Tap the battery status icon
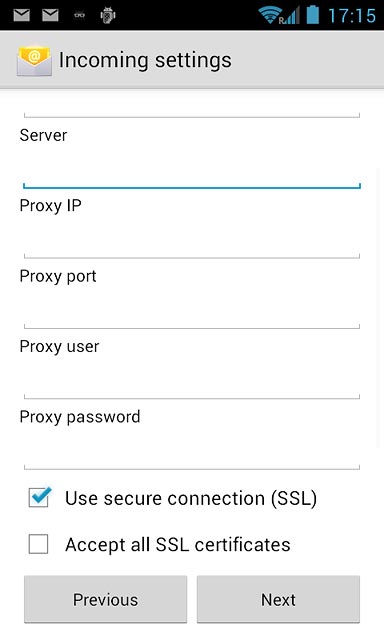This screenshot has height=640, width=384. point(313,14)
